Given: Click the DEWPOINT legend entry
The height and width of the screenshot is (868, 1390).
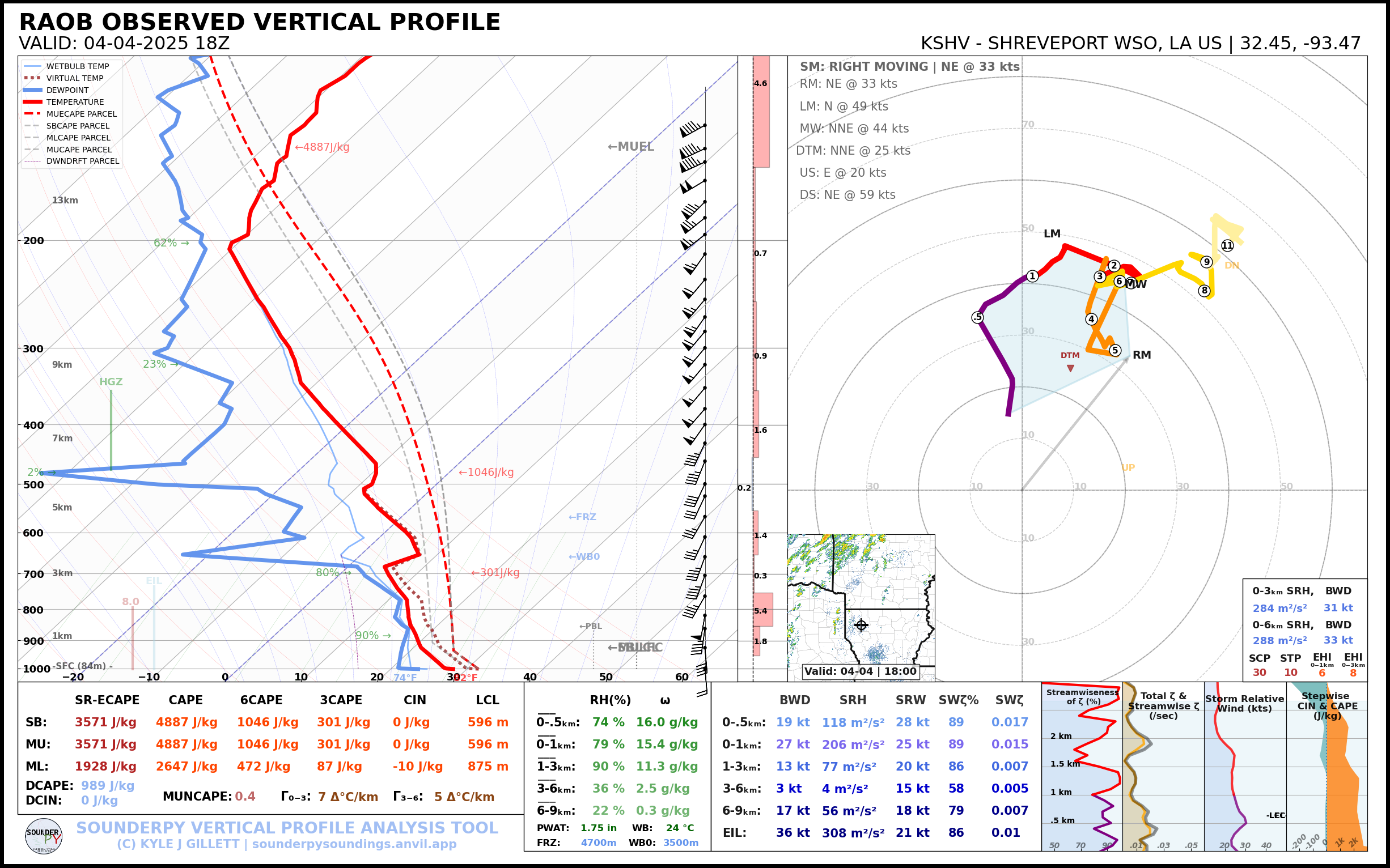Looking at the screenshot, I should [x=67, y=90].
